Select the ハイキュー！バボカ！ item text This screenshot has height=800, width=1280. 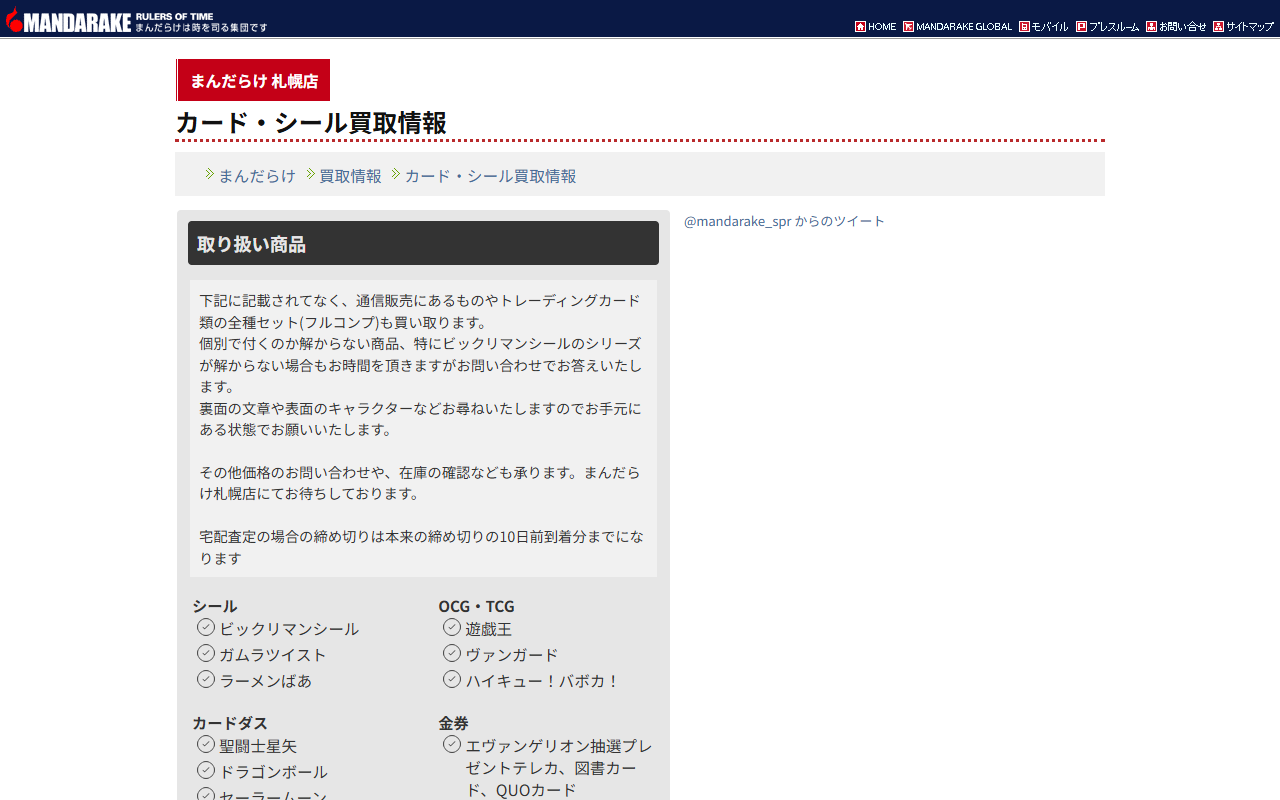click(543, 681)
